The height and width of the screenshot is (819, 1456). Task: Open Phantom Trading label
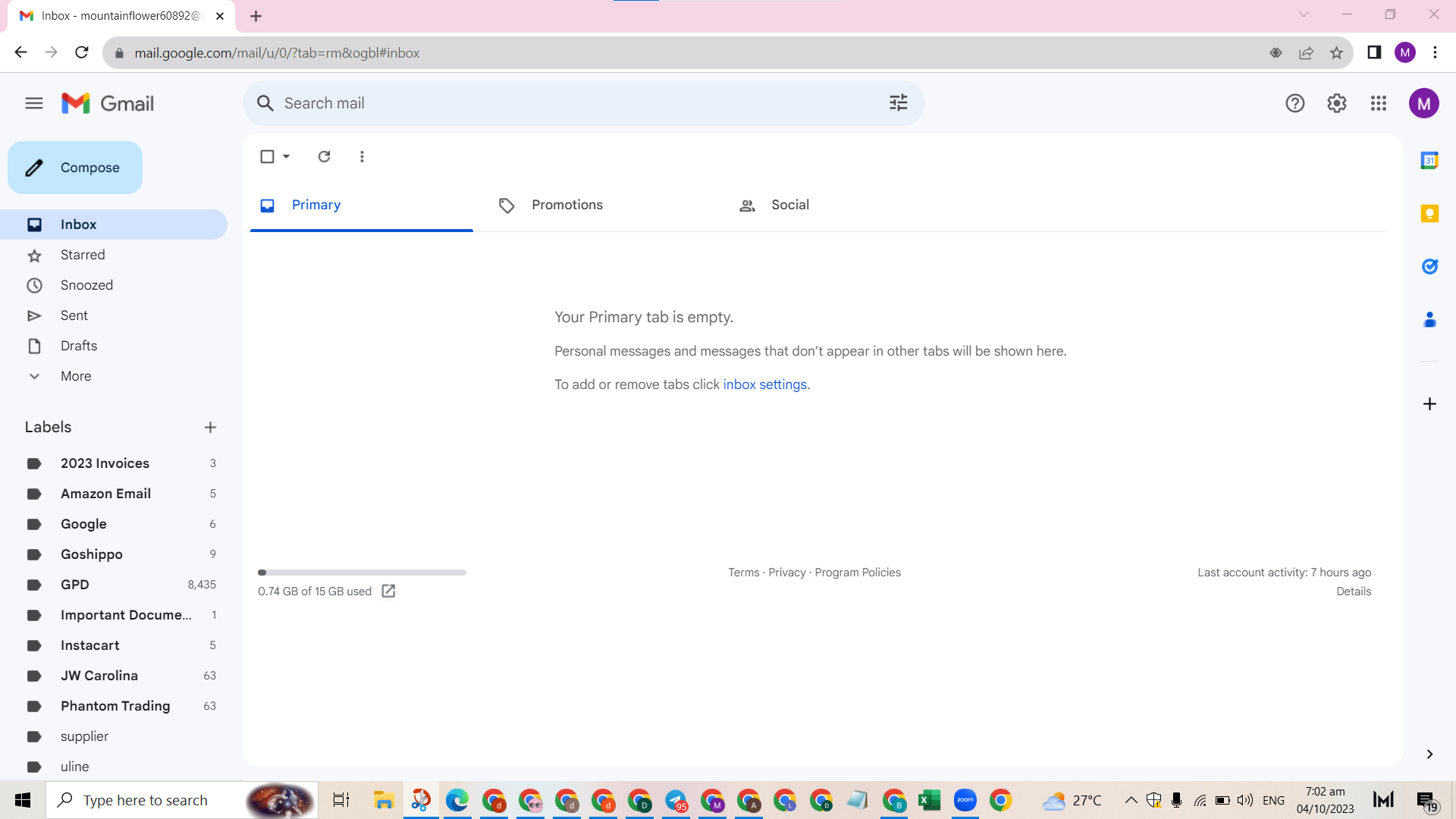click(114, 706)
